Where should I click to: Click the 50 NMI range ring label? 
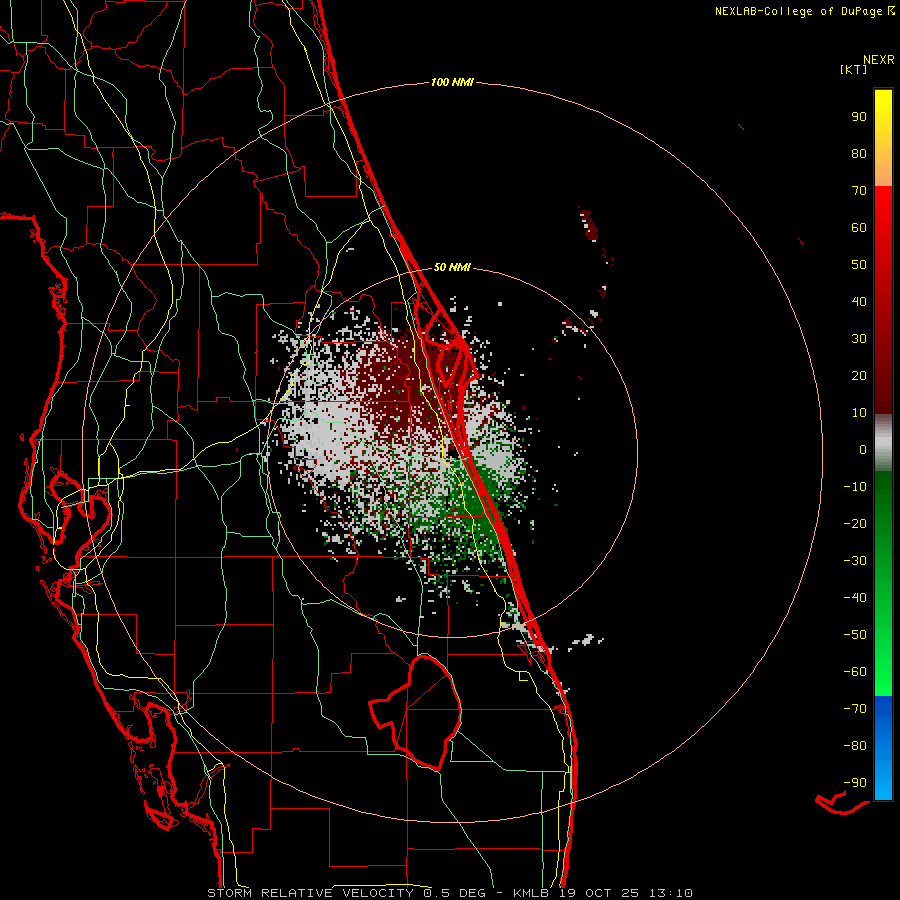click(x=452, y=267)
